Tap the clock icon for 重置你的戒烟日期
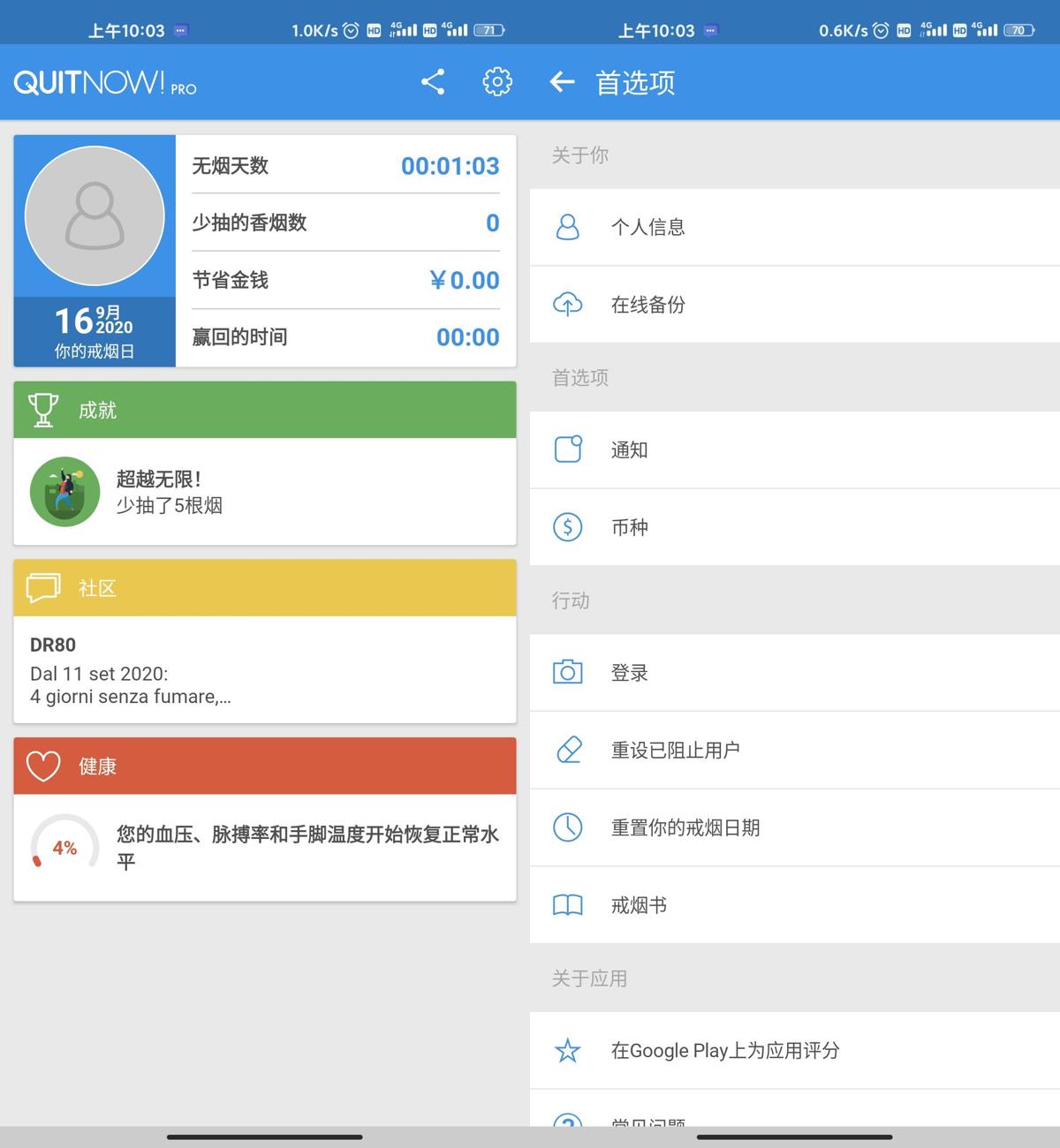This screenshot has width=1060, height=1148. coord(568,827)
